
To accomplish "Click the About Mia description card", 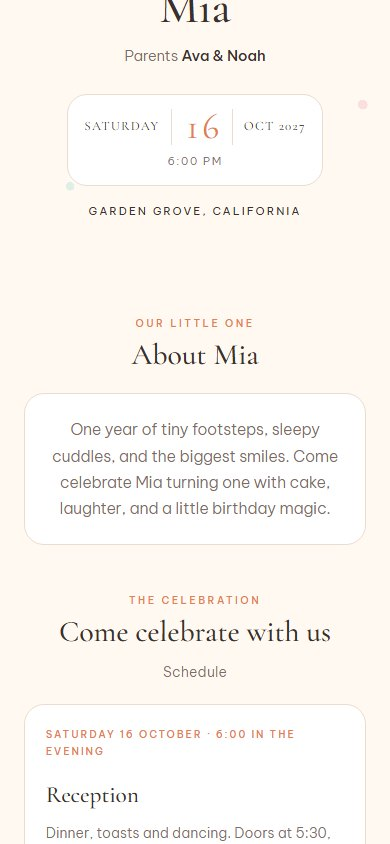I will point(195,469).
